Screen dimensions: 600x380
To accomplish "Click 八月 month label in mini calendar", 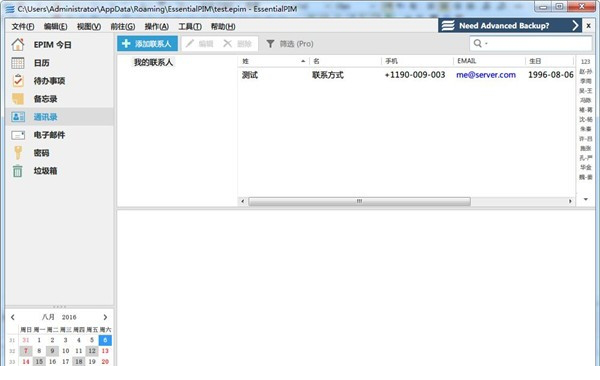I will click(48, 317).
